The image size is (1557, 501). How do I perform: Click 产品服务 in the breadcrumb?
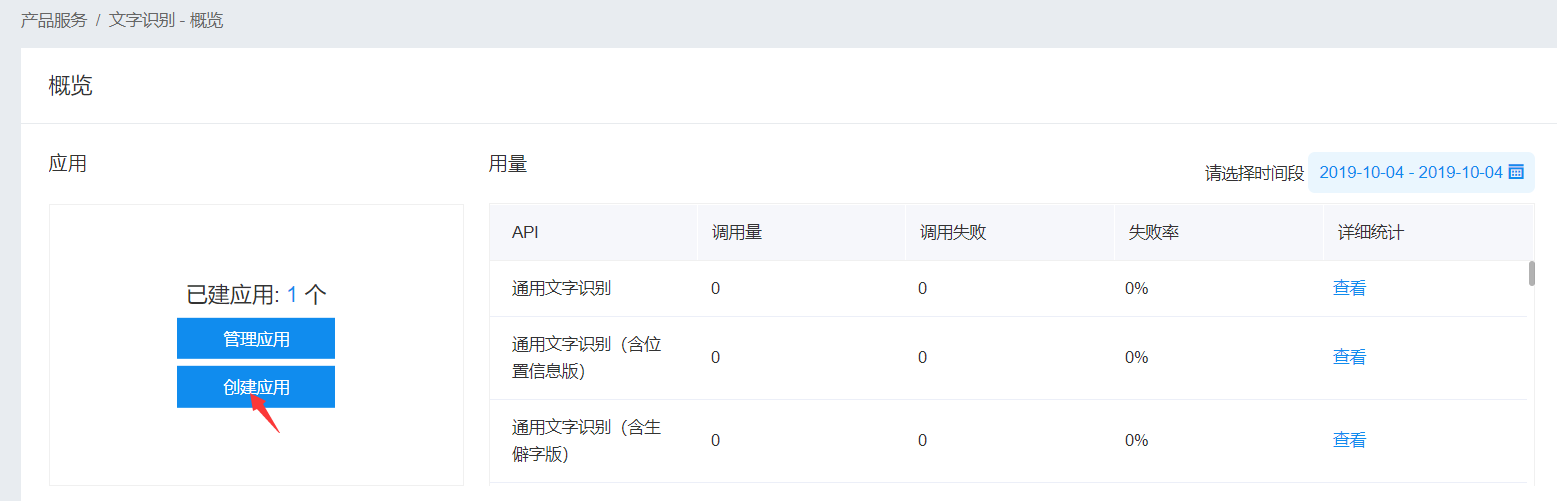[54, 20]
